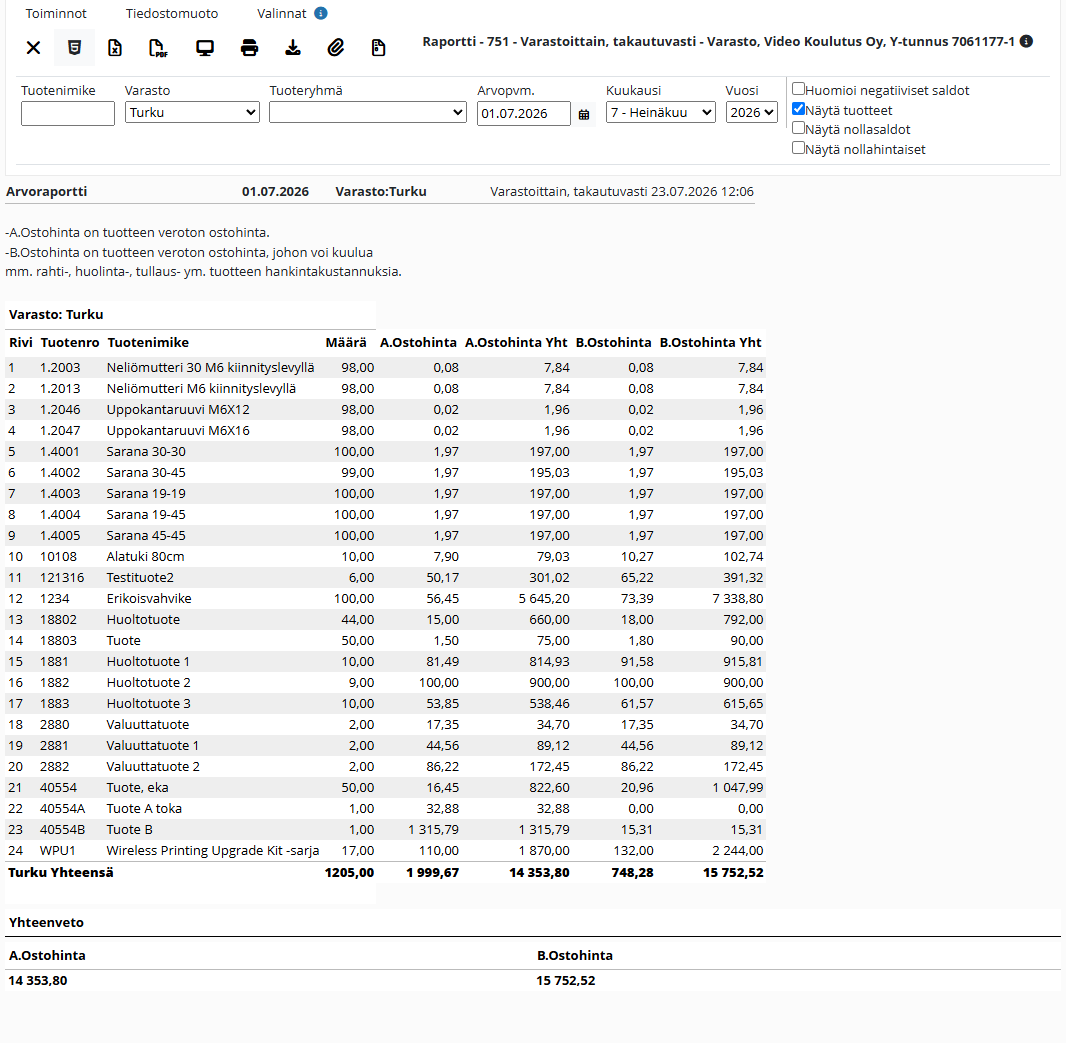
Task: Open the Toiminnot menu
Action: click(56, 14)
